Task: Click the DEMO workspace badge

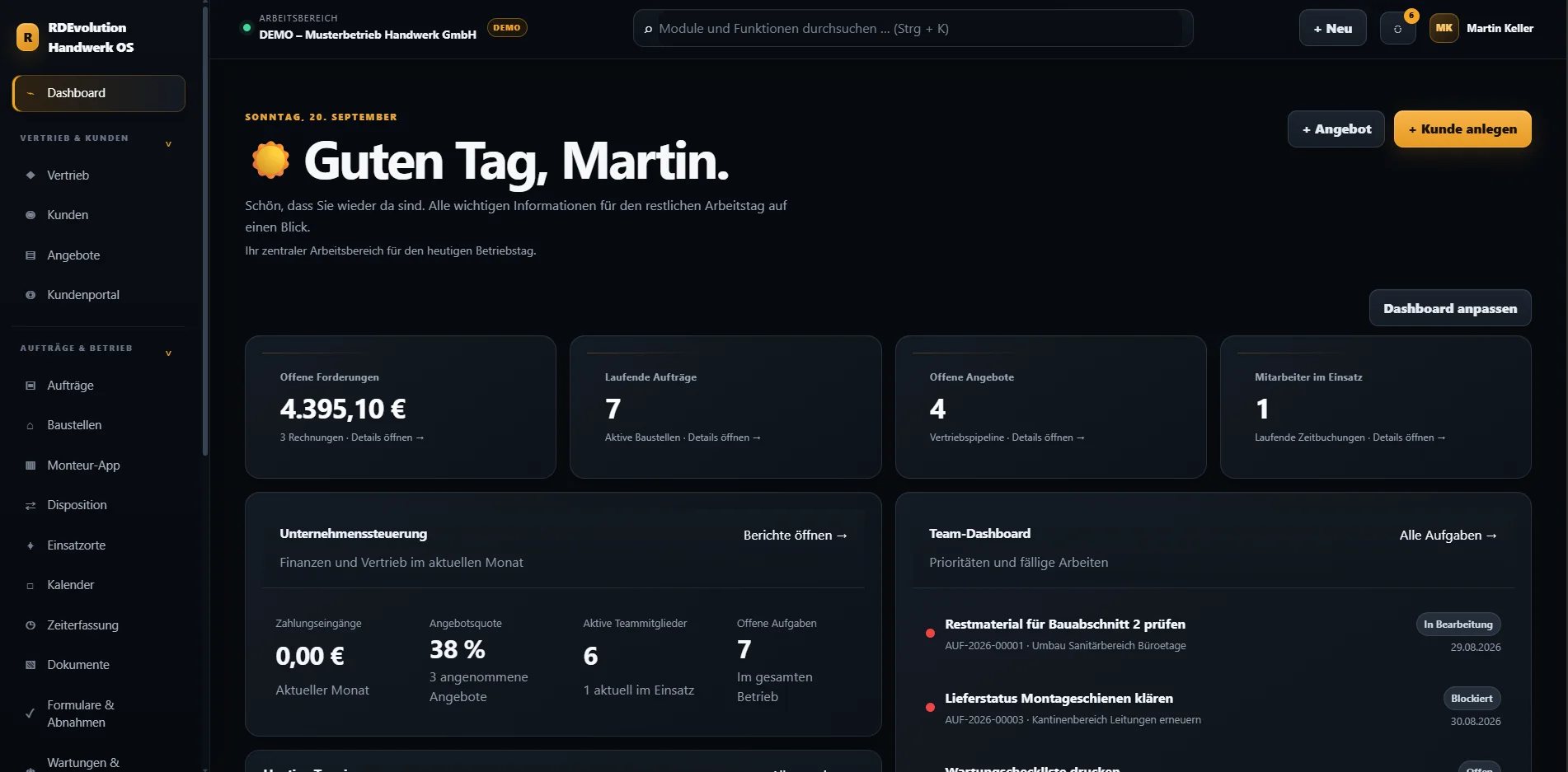Action: tap(507, 28)
